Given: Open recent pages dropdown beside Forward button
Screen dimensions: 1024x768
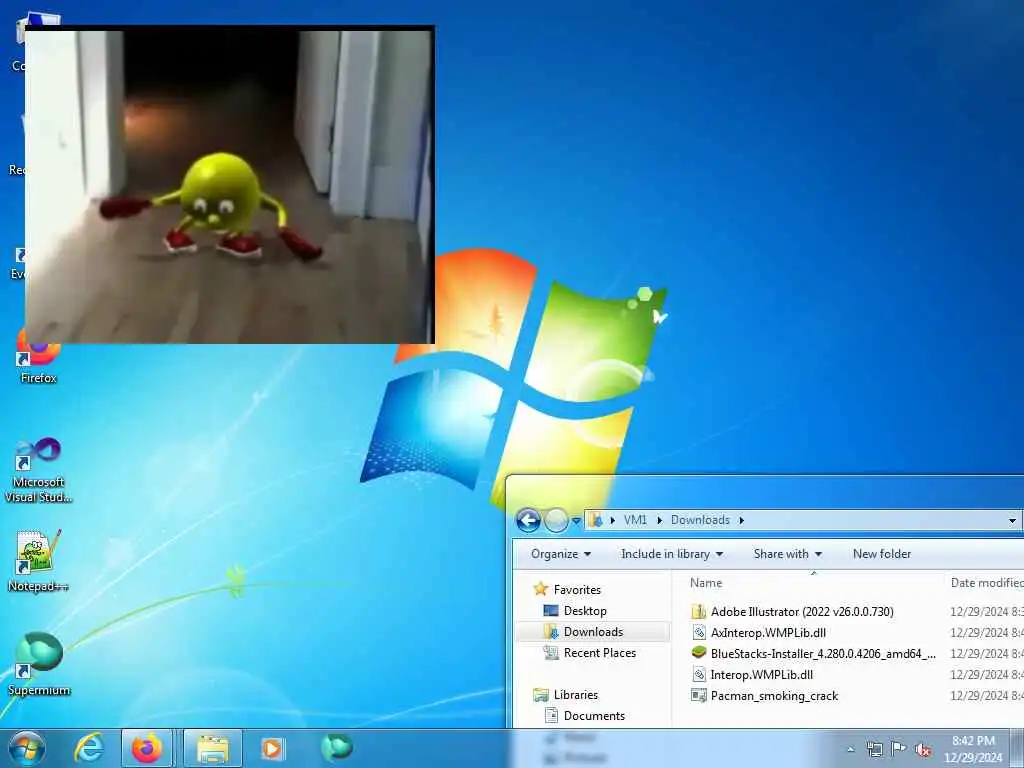Looking at the screenshot, I should coord(576,521).
